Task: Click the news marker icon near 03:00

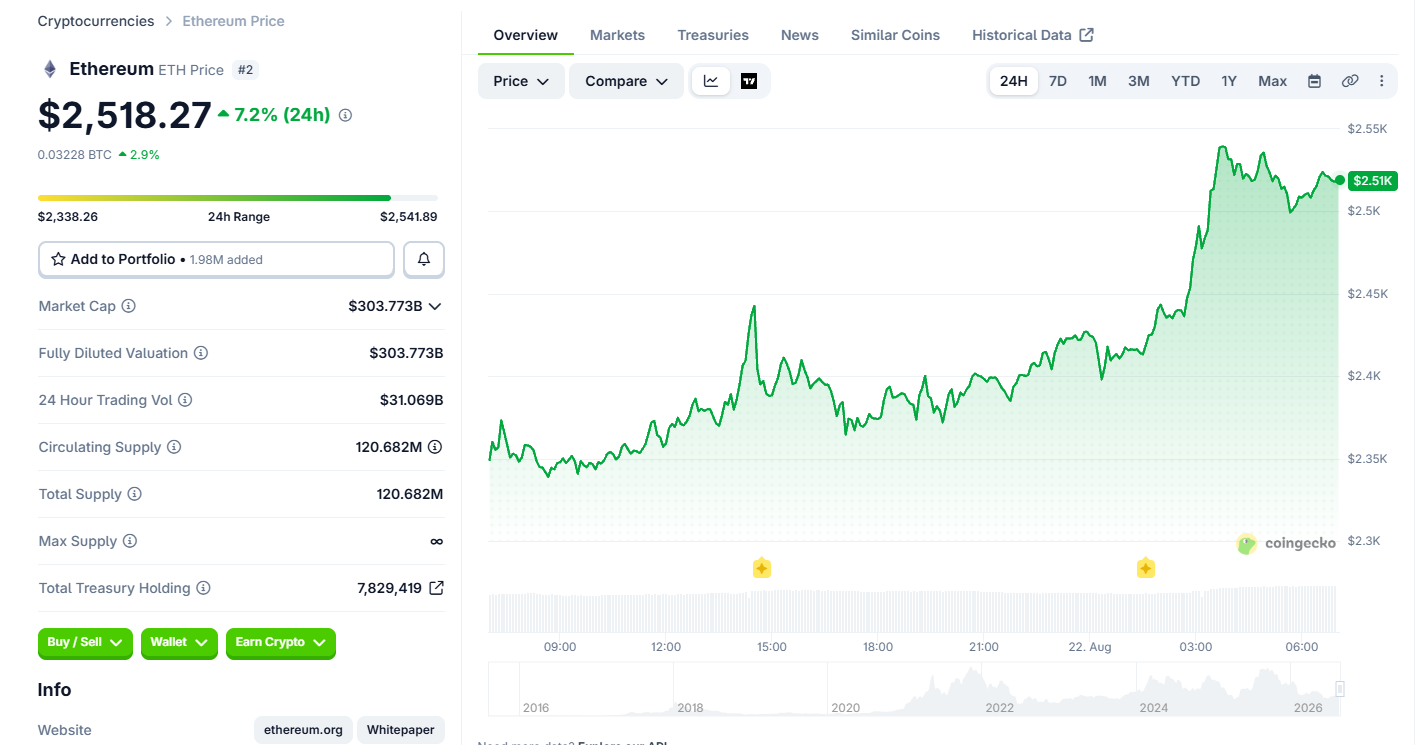Action: click(x=1146, y=568)
